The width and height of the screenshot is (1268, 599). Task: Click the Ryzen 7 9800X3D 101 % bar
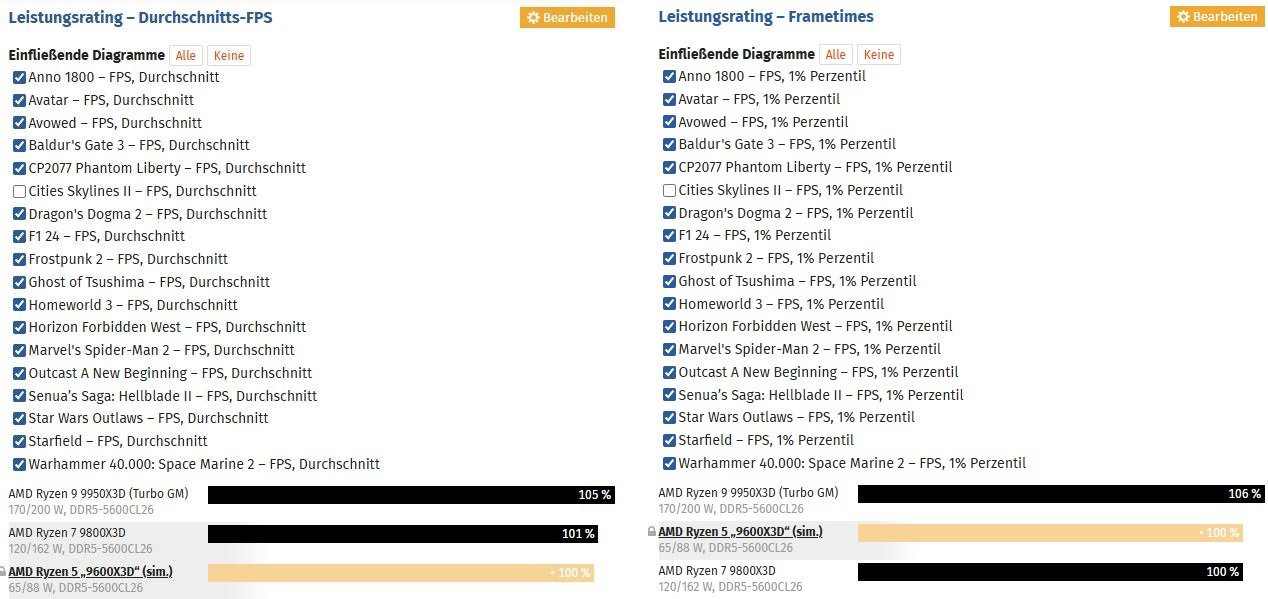pyautogui.click(x=403, y=534)
